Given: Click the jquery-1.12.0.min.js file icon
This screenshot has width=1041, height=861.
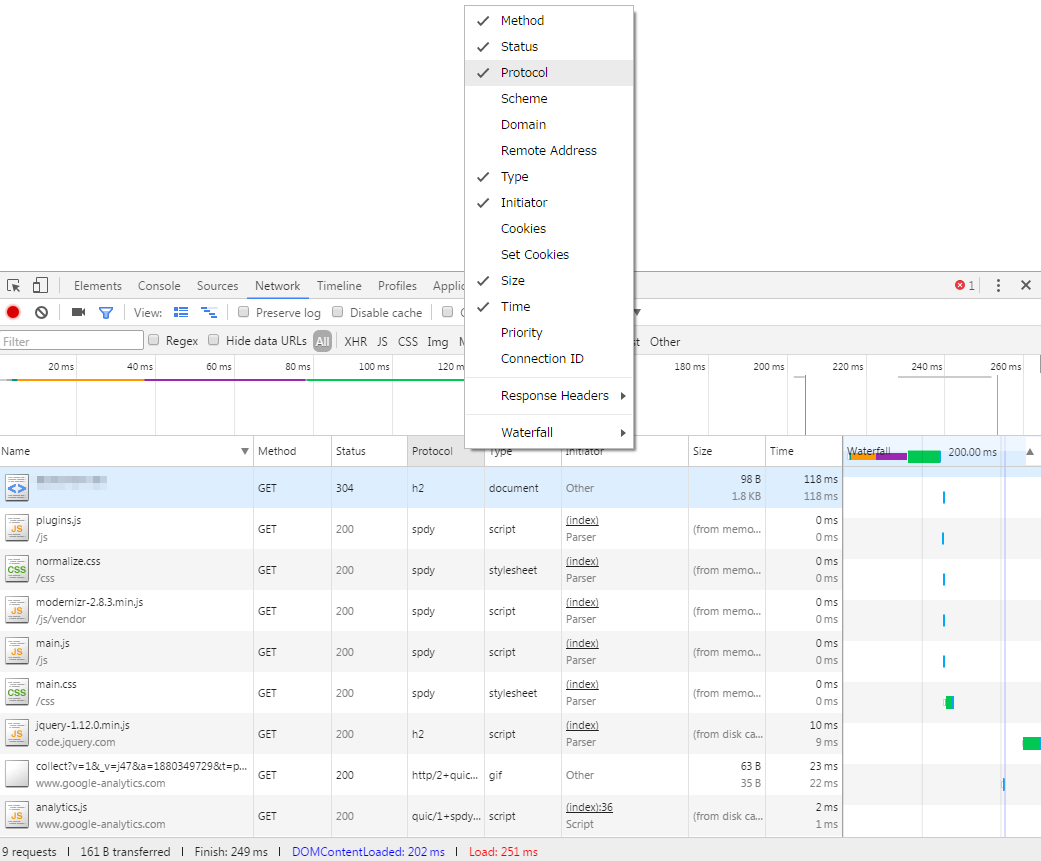Looking at the screenshot, I should click(17, 734).
